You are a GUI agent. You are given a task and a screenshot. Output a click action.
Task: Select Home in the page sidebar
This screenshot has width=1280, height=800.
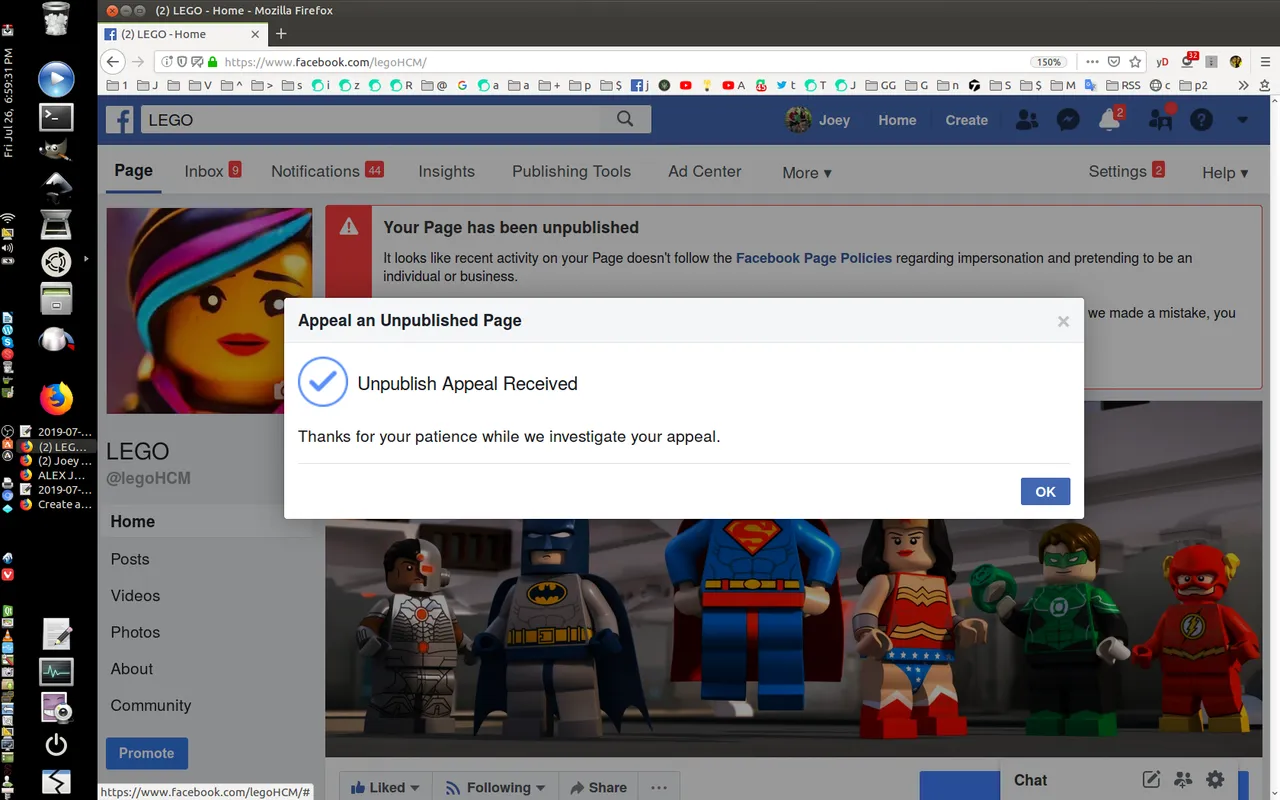pos(133,522)
